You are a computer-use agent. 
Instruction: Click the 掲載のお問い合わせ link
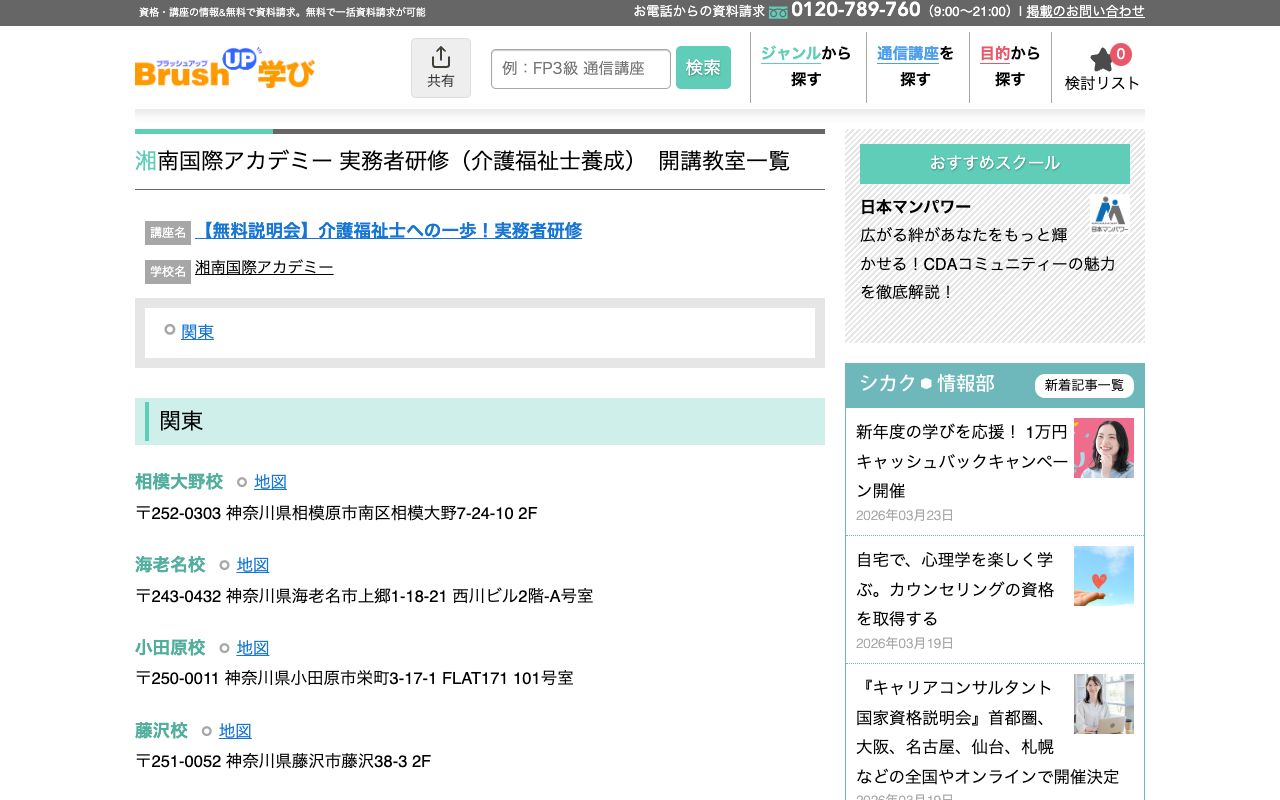(x=1086, y=12)
